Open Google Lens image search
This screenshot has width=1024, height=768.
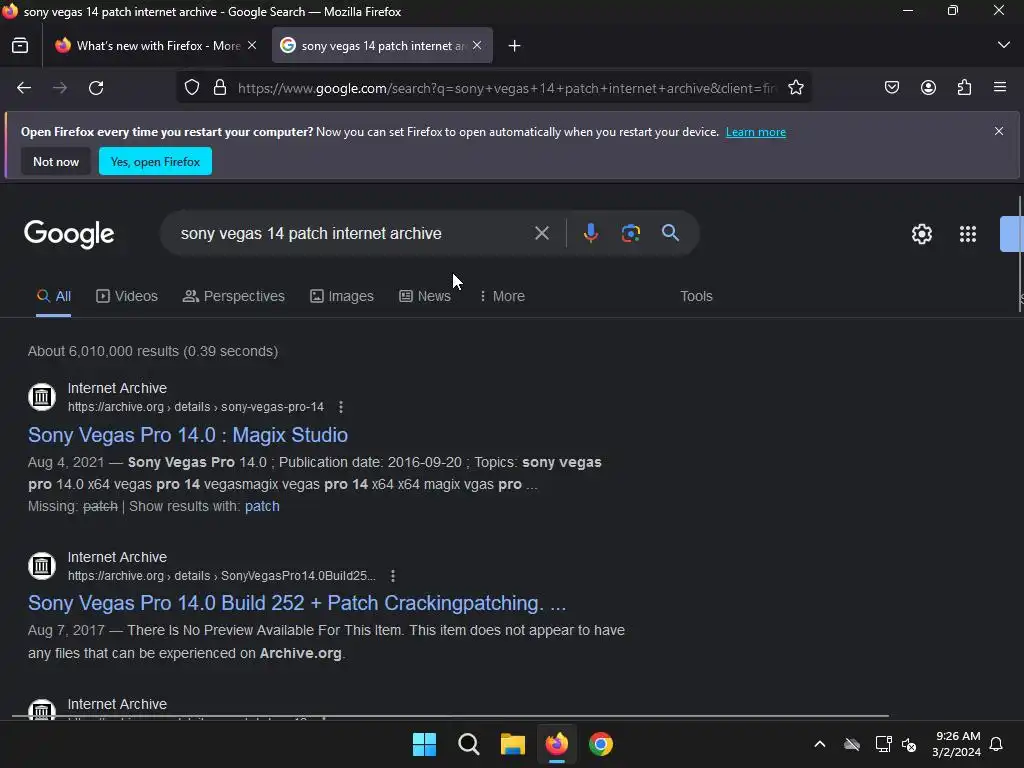pyautogui.click(x=631, y=233)
